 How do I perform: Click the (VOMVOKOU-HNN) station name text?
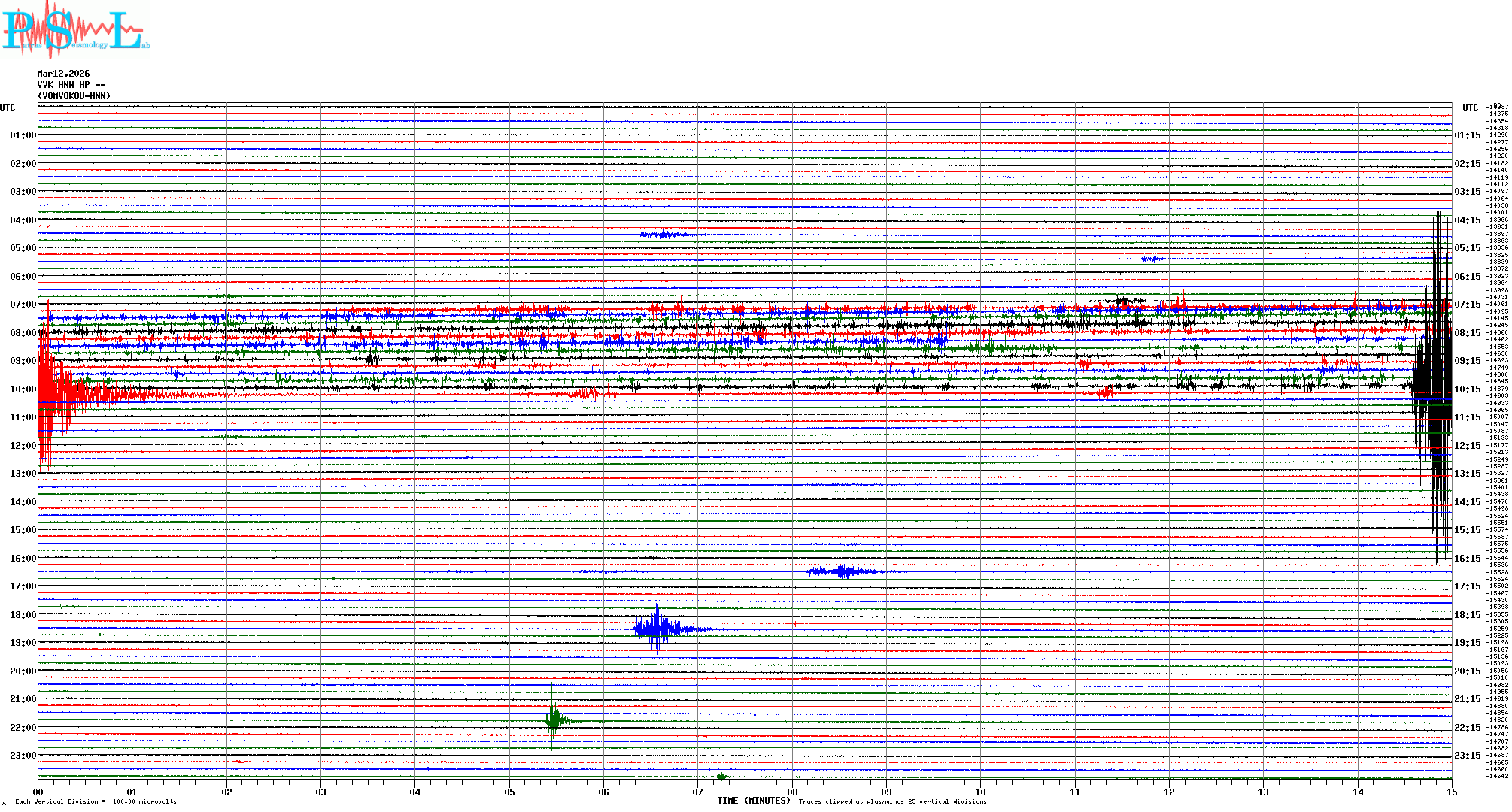pos(74,96)
